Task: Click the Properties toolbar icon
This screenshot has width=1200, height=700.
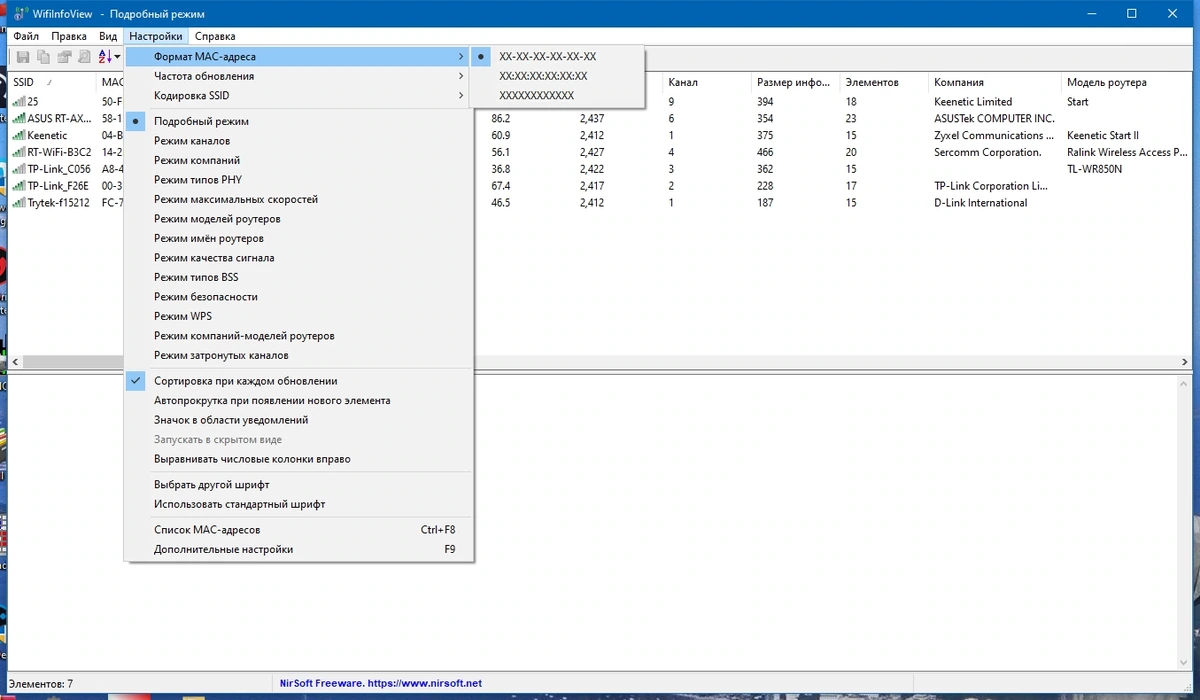Action: (64, 58)
